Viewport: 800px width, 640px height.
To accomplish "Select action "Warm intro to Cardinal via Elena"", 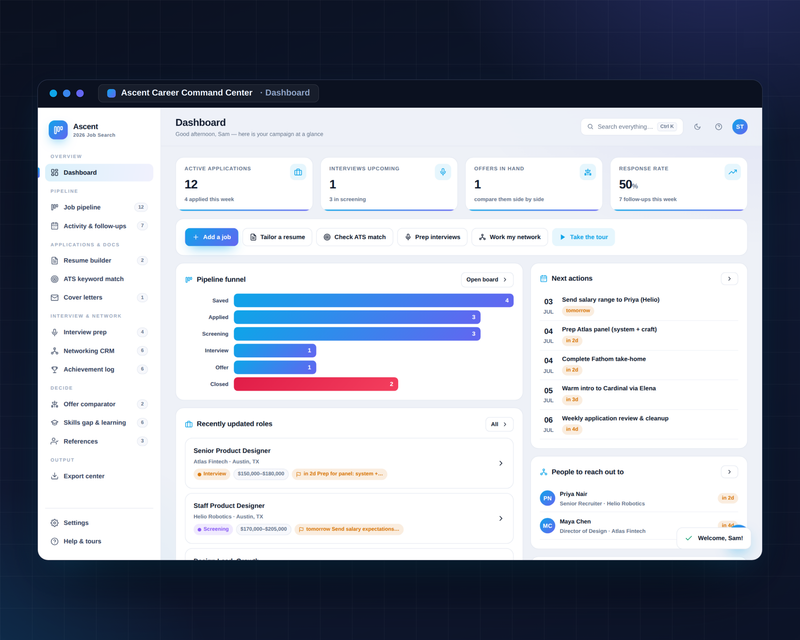I will point(639,395).
